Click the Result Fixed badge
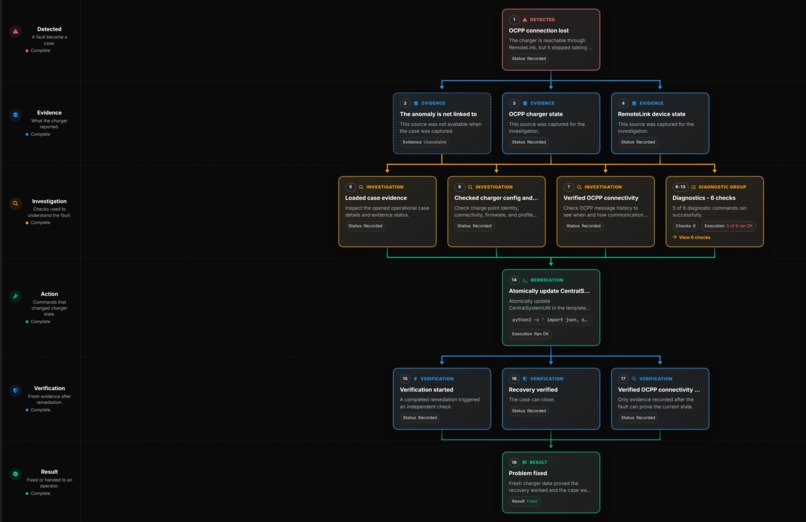 pos(524,501)
